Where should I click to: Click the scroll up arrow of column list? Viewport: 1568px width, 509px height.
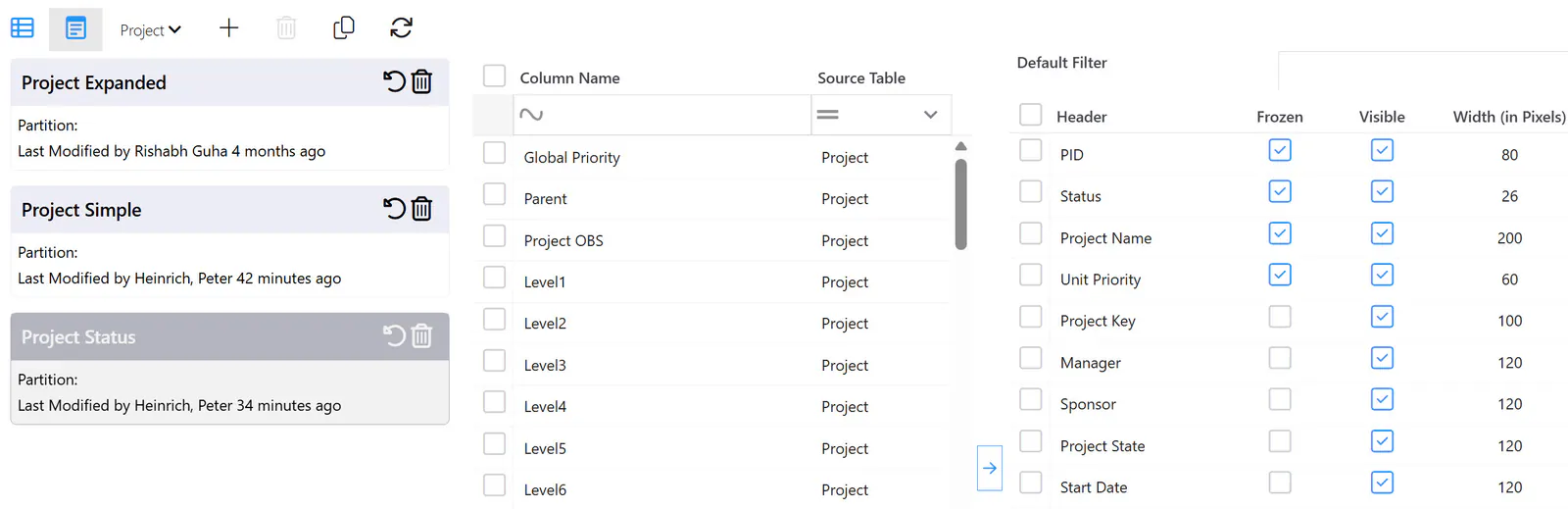click(961, 146)
